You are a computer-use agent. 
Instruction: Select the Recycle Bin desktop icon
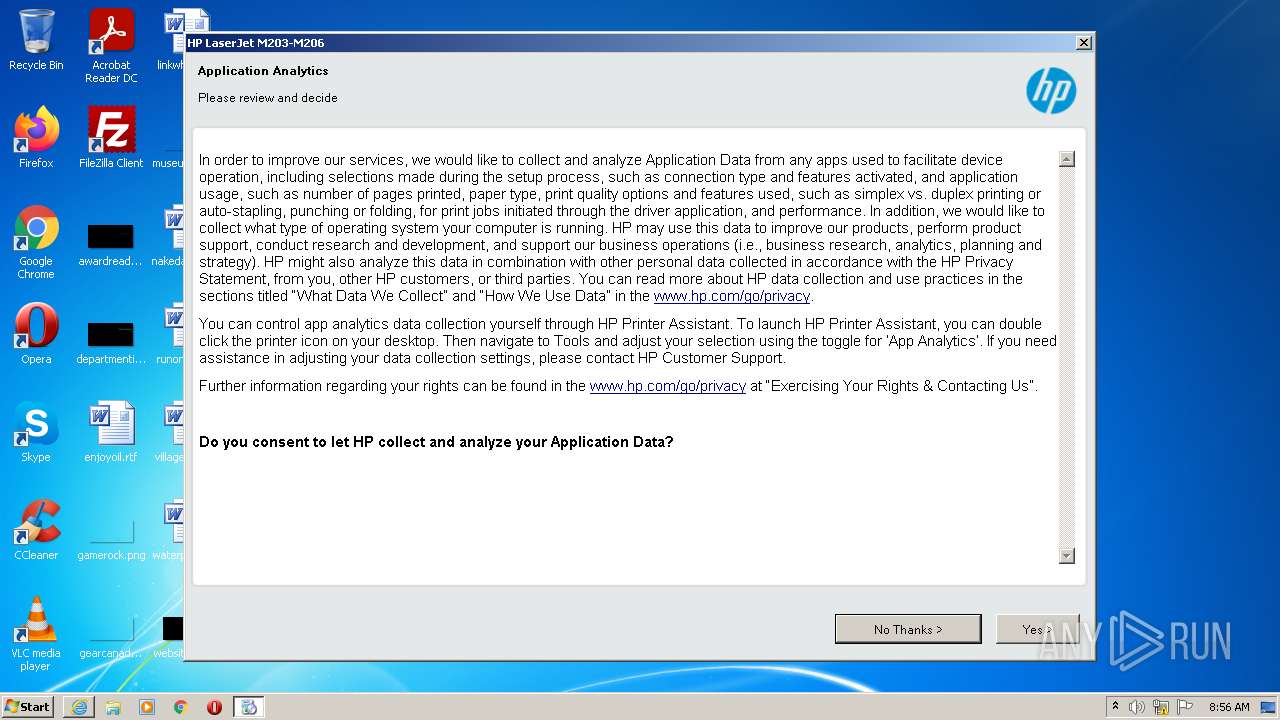[x=36, y=40]
